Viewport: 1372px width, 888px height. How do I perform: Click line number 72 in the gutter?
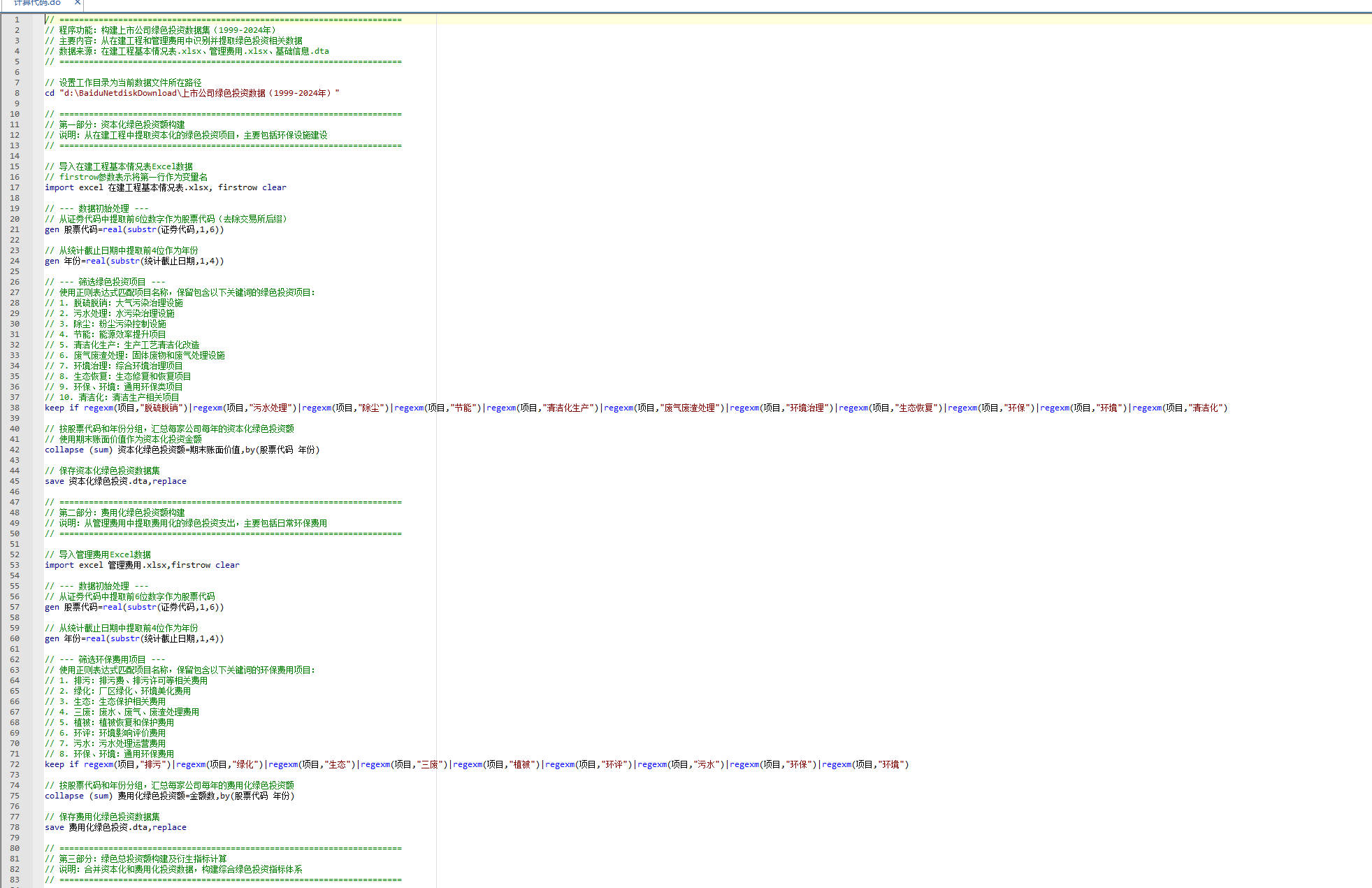[15, 764]
